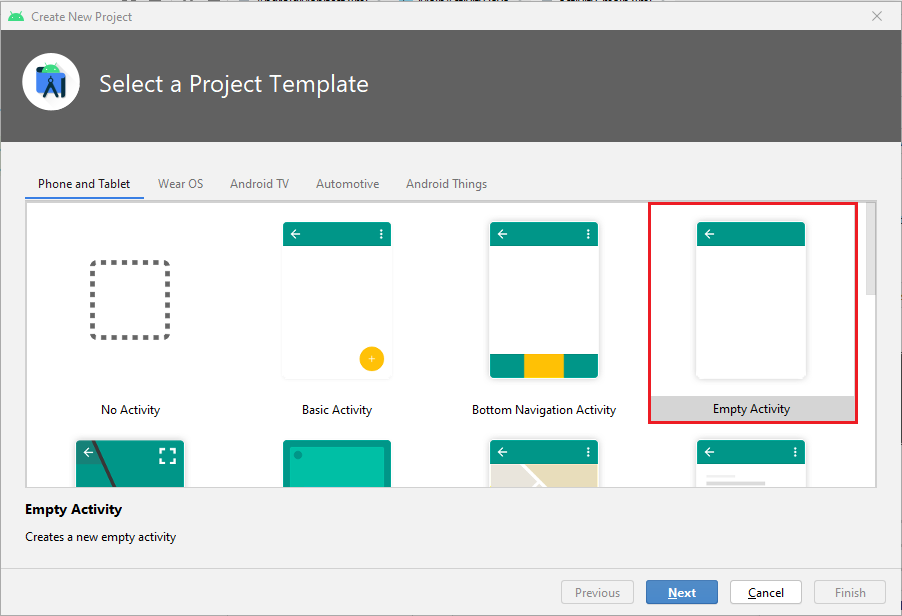902x616 pixels.
Task: Click the Previous button
Action: (597, 592)
